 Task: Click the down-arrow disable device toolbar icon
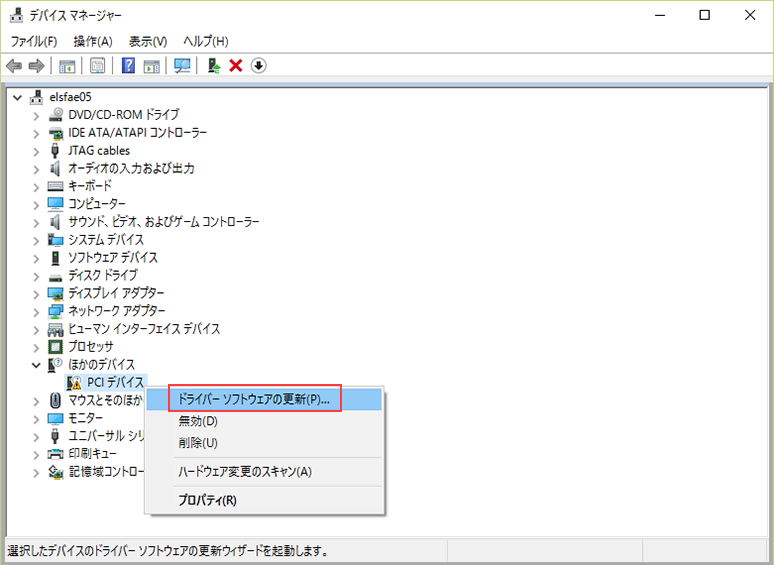click(258, 65)
